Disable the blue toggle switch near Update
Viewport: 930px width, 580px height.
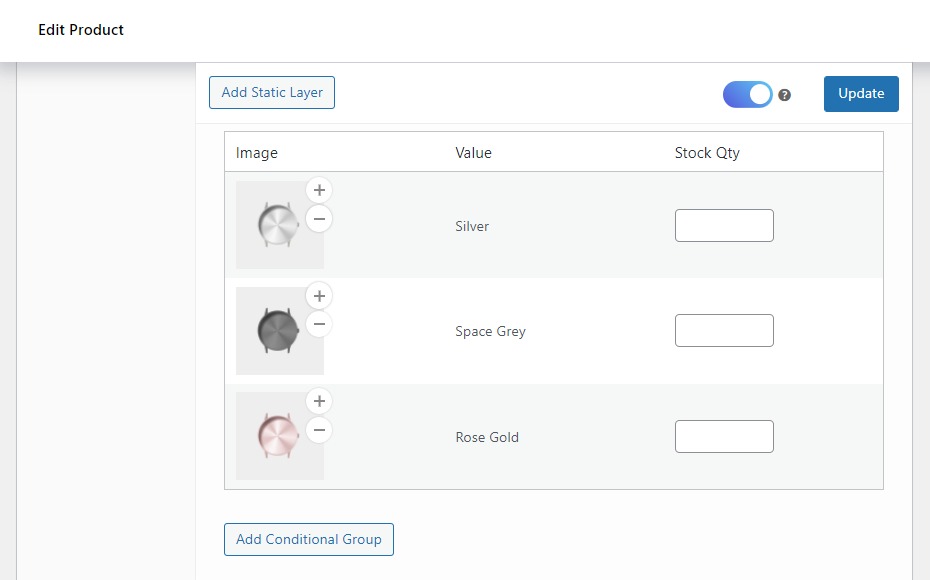747,94
